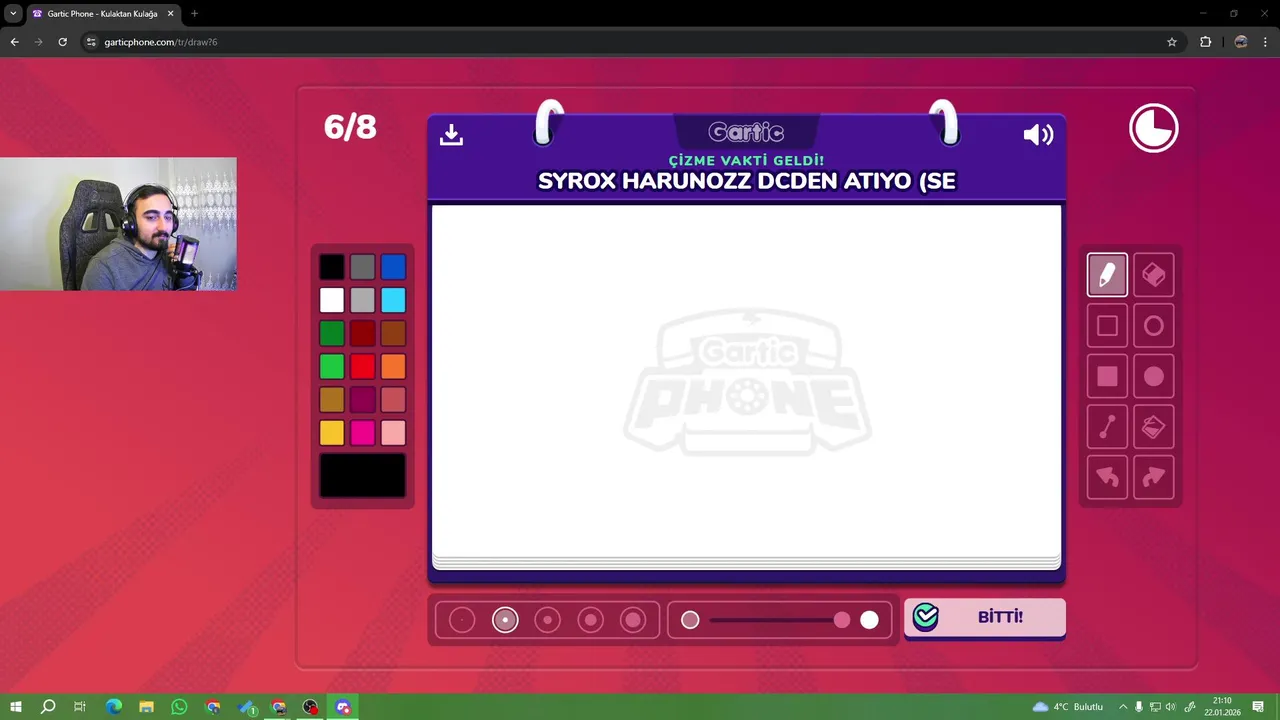
Task: Choose the largest brush size
Action: (633, 620)
